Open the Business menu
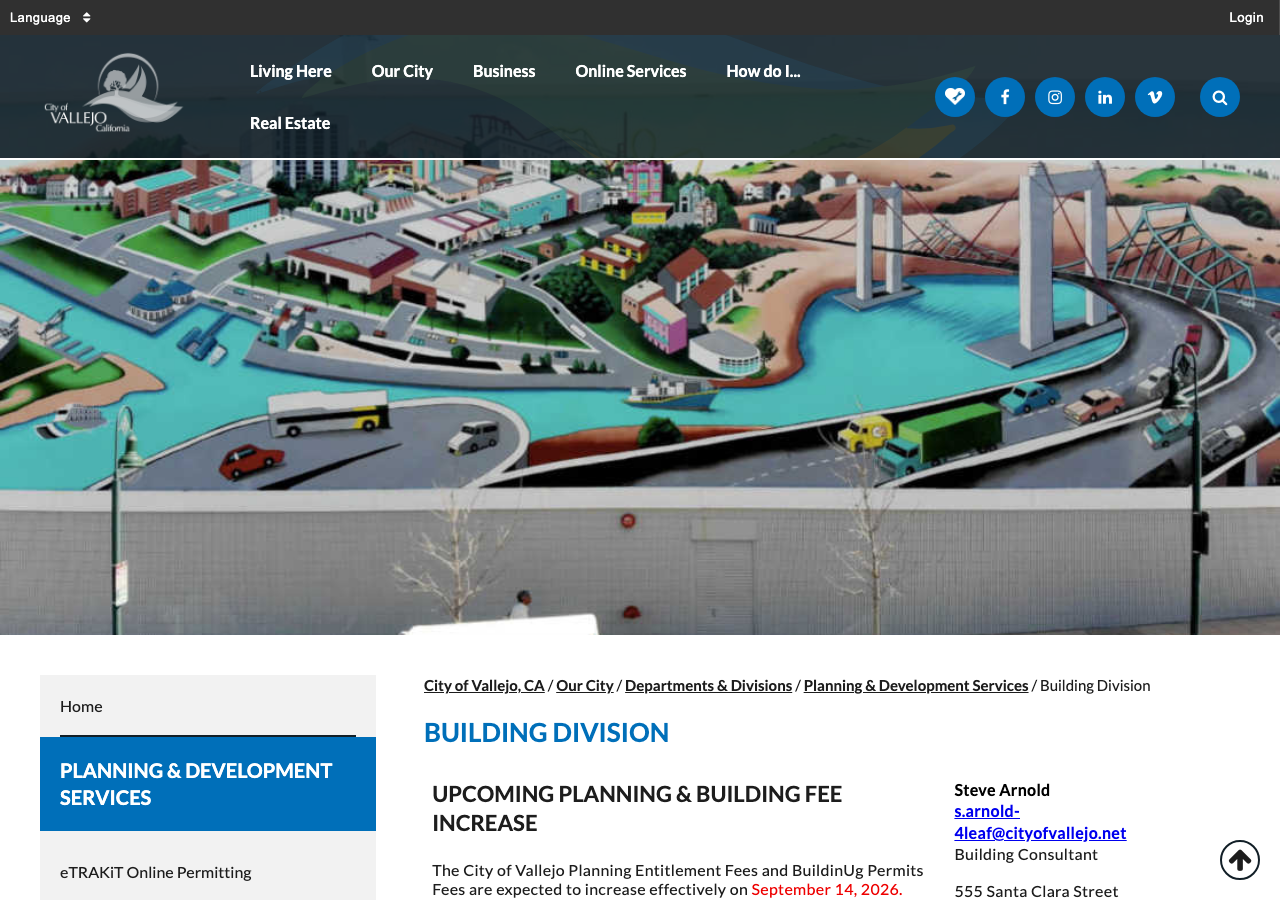This screenshot has height=900, width=1280. tap(504, 71)
